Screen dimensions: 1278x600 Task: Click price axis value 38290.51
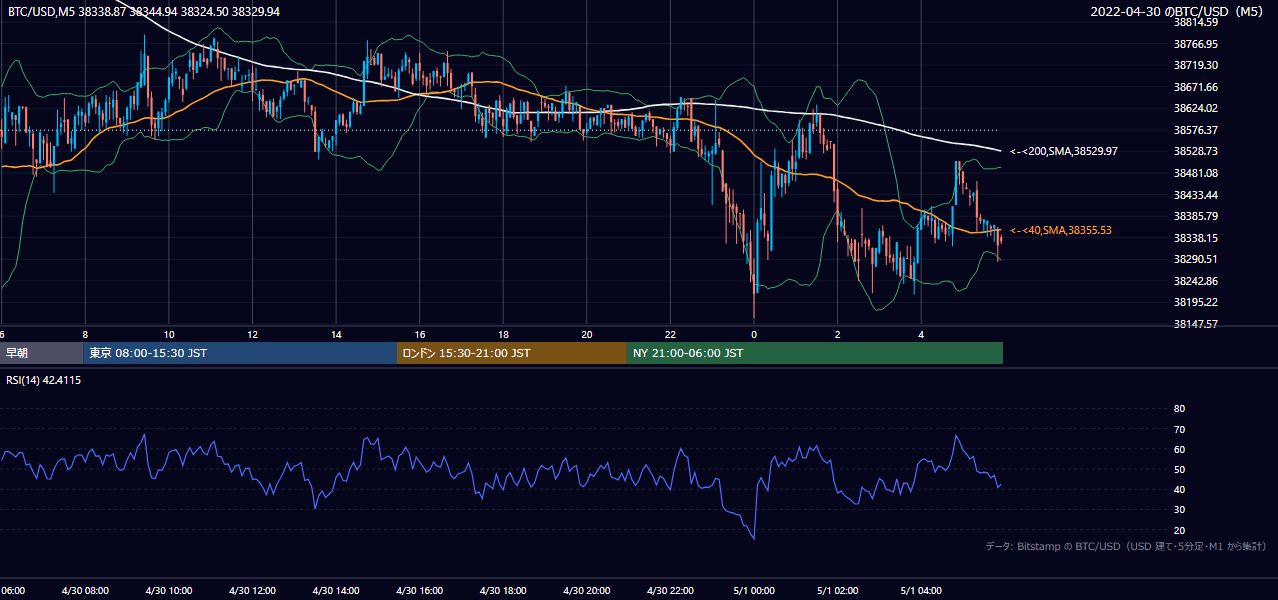point(1195,259)
